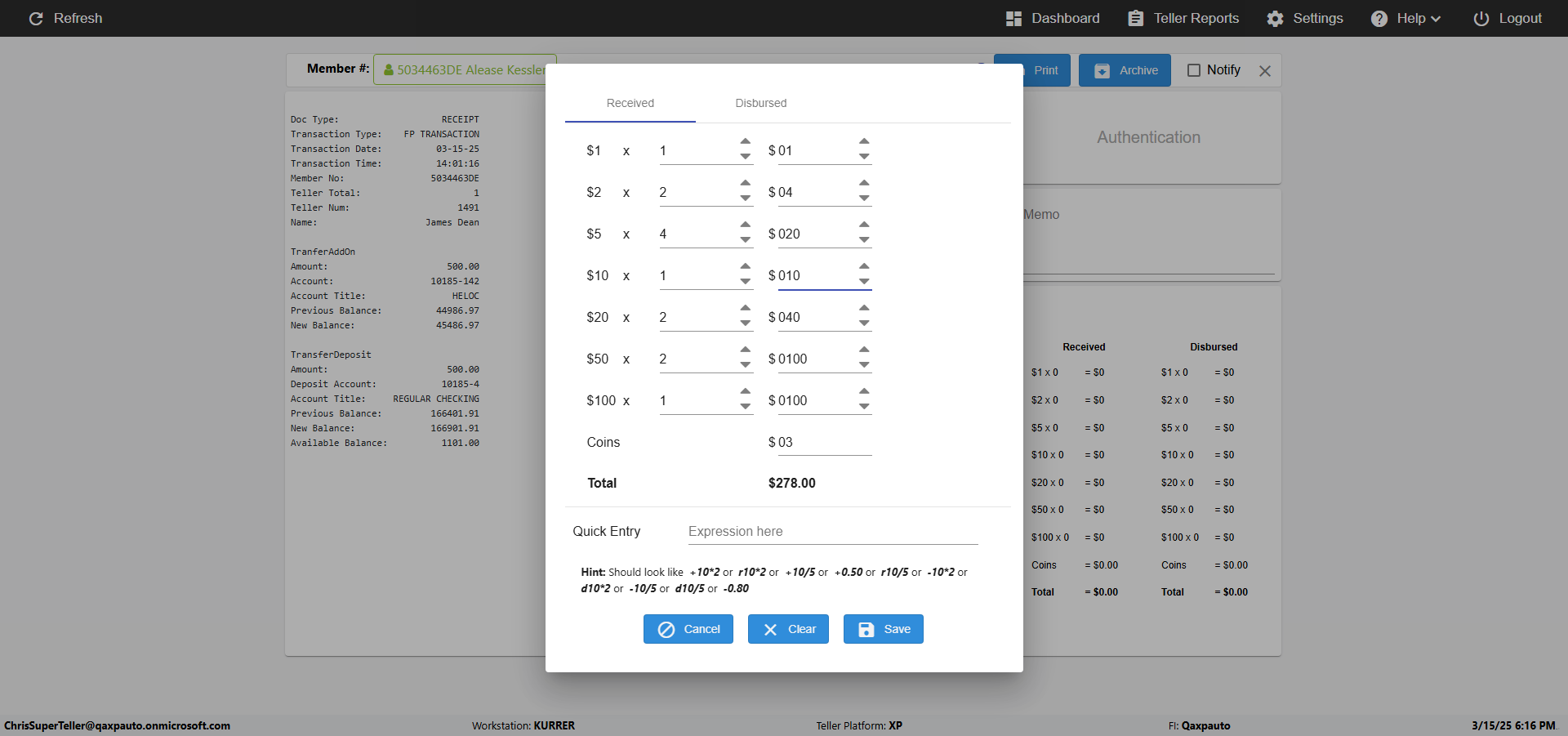Click the signed-in user email in status bar
This screenshot has width=1568, height=736.
[117, 725]
